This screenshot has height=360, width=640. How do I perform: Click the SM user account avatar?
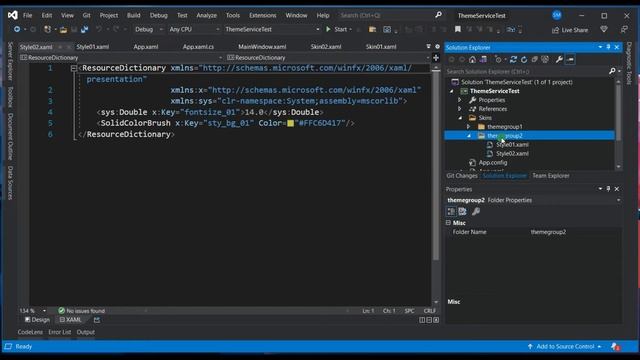(557, 16)
